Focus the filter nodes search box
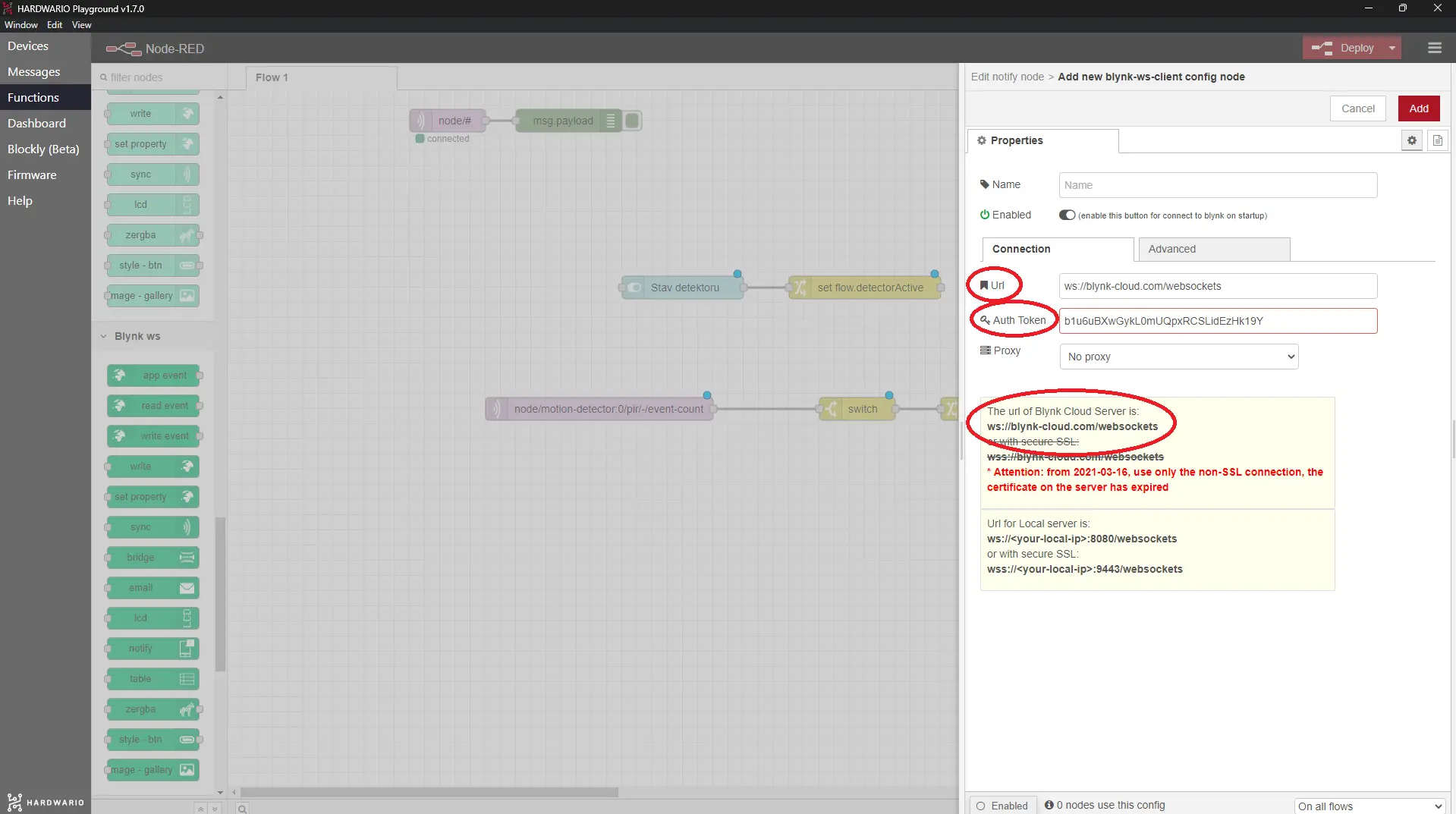The width and height of the screenshot is (1456, 814). tap(159, 77)
